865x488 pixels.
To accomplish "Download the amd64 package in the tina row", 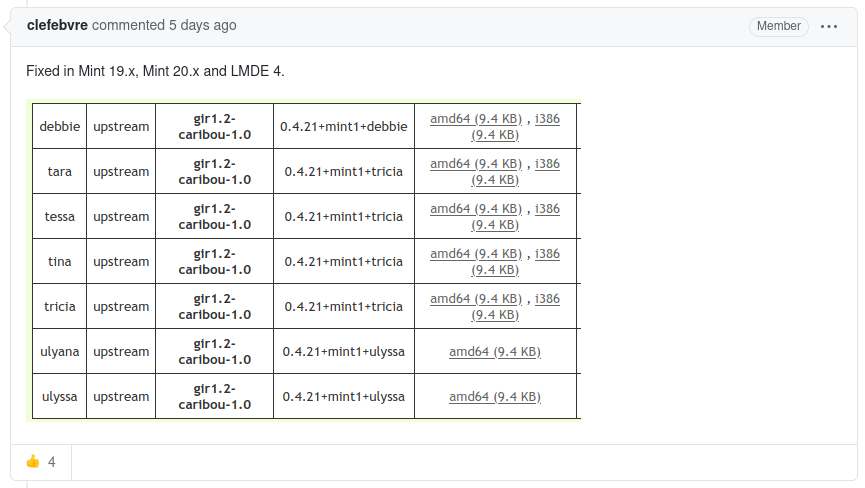I will (x=476, y=254).
